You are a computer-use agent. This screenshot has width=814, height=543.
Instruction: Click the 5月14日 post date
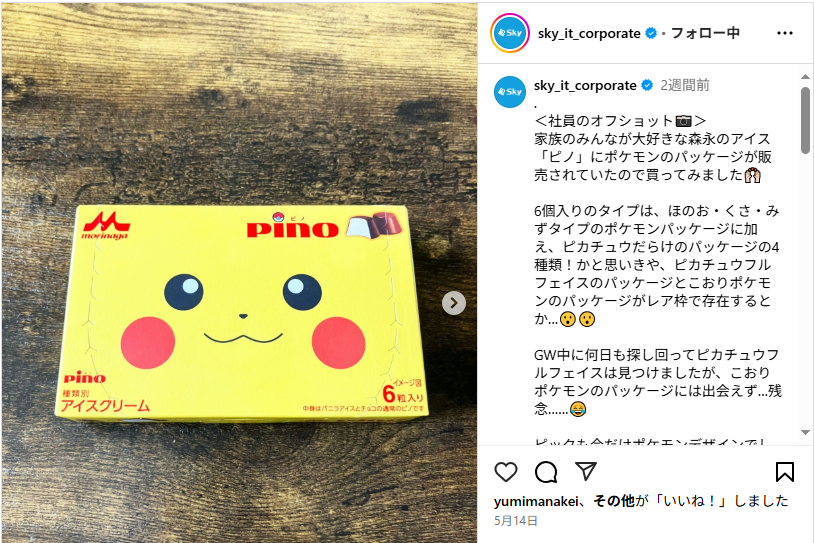point(515,521)
